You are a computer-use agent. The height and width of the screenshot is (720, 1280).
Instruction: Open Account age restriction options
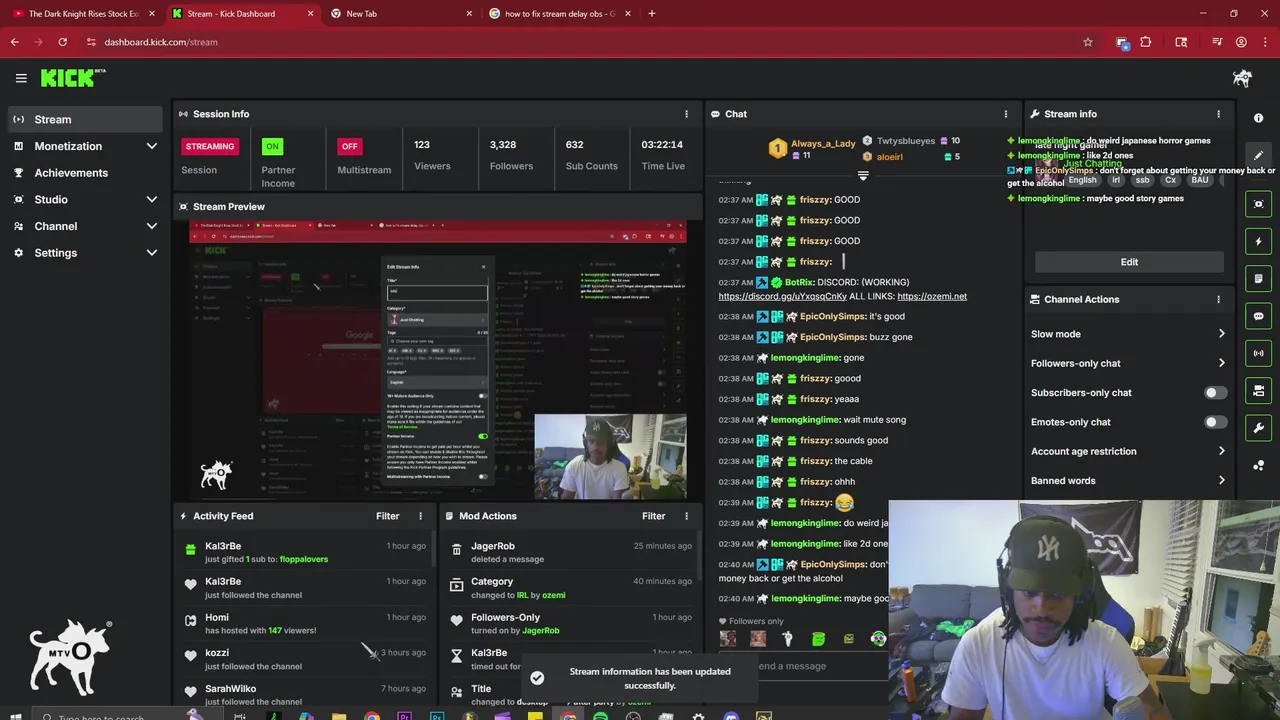tap(1128, 451)
